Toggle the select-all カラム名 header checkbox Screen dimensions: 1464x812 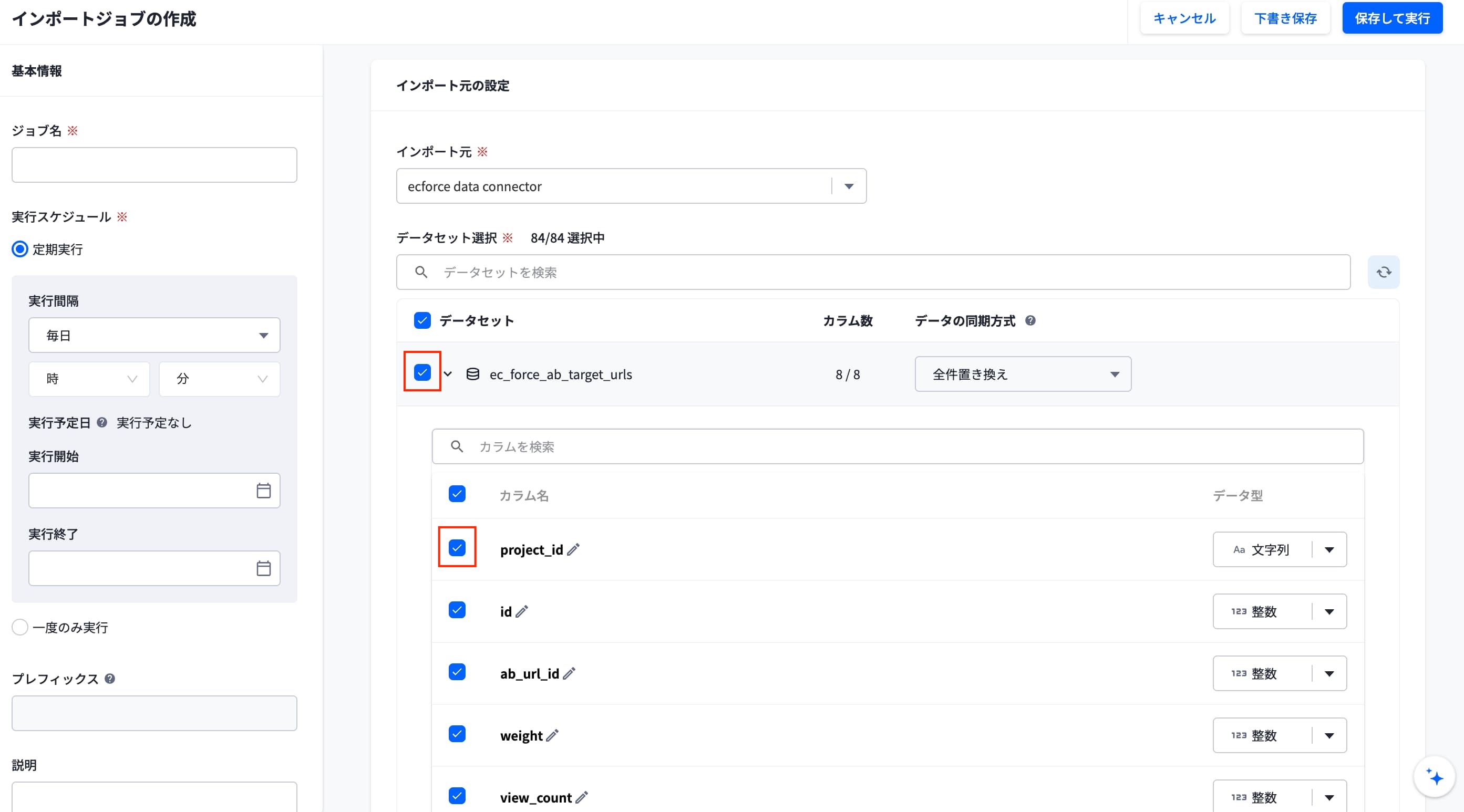pyautogui.click(x=457, y=494)
